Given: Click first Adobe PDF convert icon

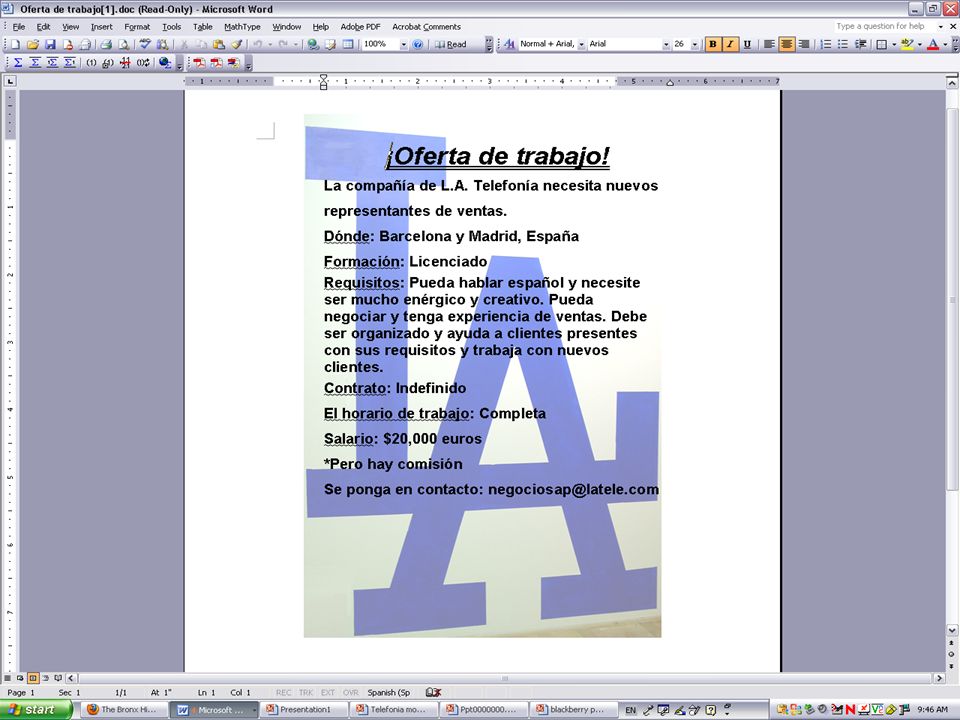Looking at the screenshot, I should point(199,62).
